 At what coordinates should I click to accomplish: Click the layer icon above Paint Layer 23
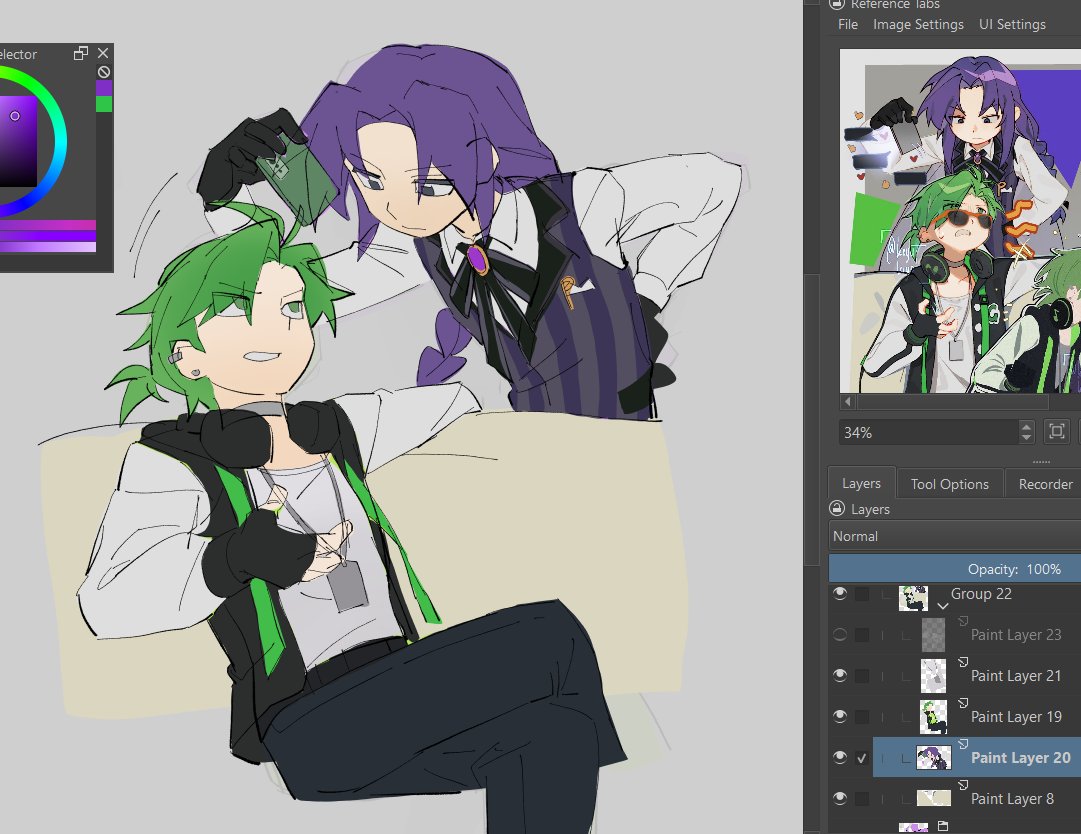click(963, 621)
